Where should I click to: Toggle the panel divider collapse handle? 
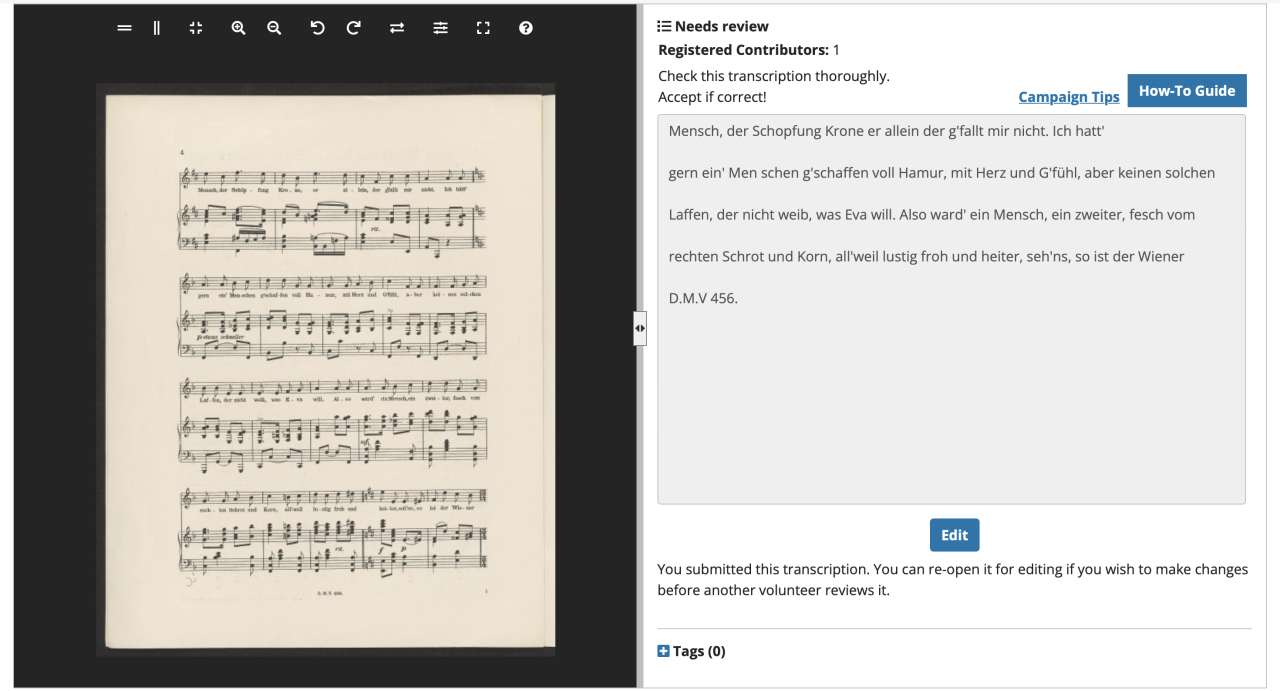[640, 328]
